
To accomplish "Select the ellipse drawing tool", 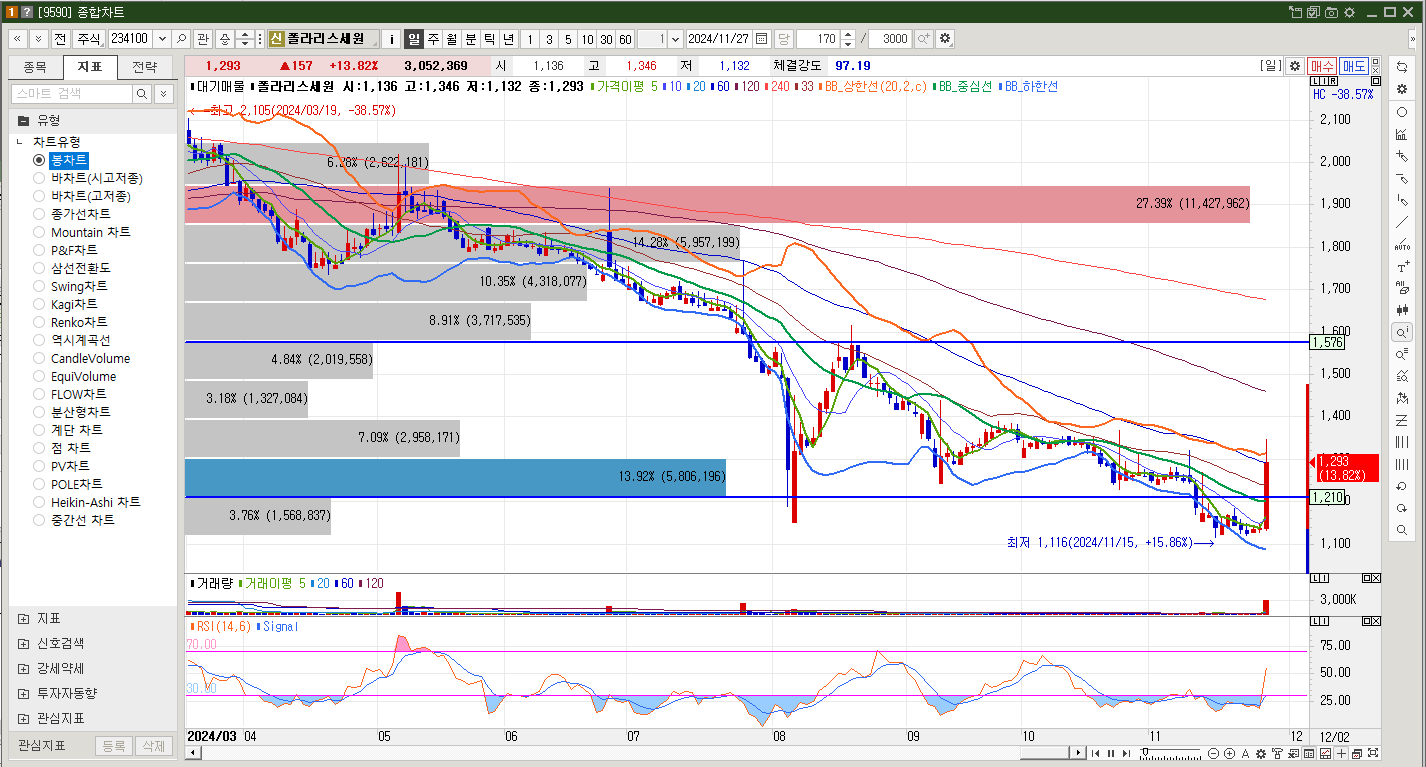I will coord(1402,112).
